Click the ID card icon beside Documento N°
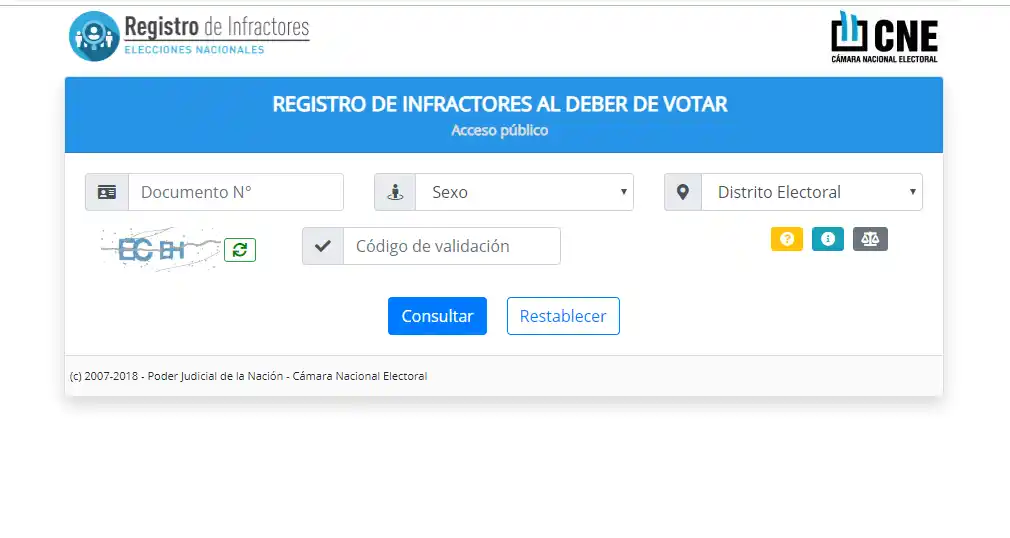1010x538 pixels. tap(107, 192)
